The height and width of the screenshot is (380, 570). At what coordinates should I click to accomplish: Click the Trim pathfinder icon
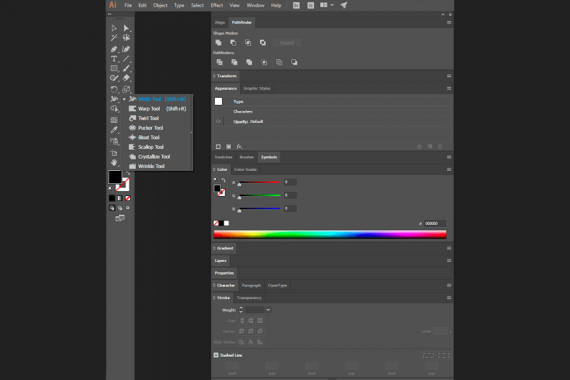point(234,62)
